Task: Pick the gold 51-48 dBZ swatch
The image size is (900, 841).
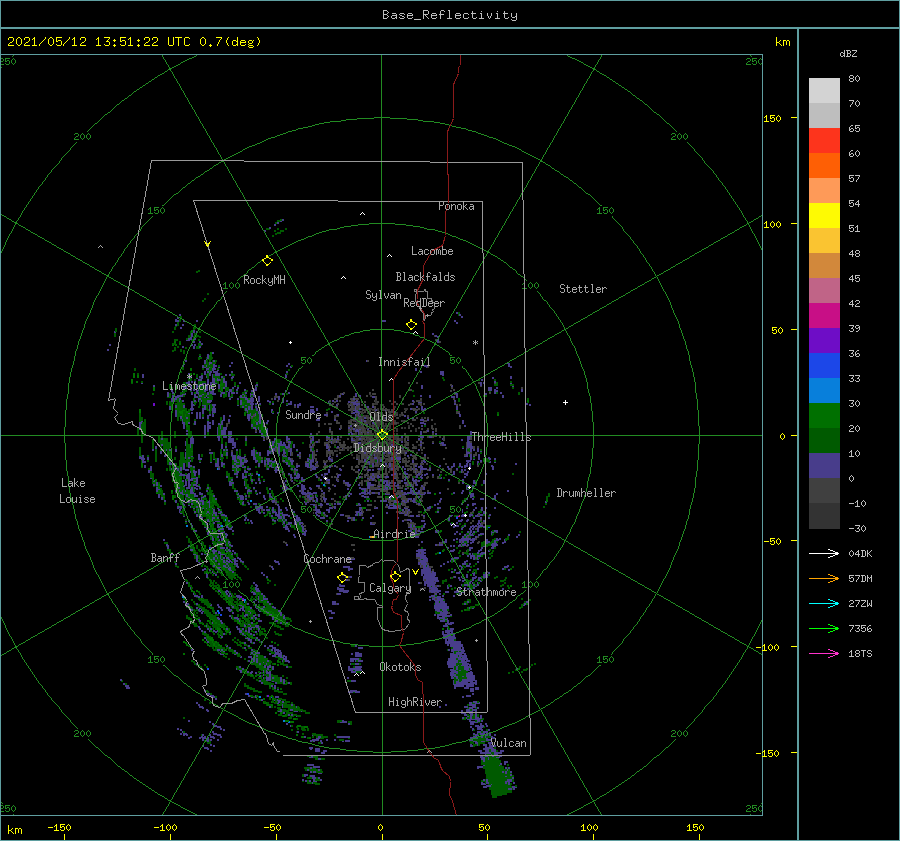Action: click(x=824, y=241)
